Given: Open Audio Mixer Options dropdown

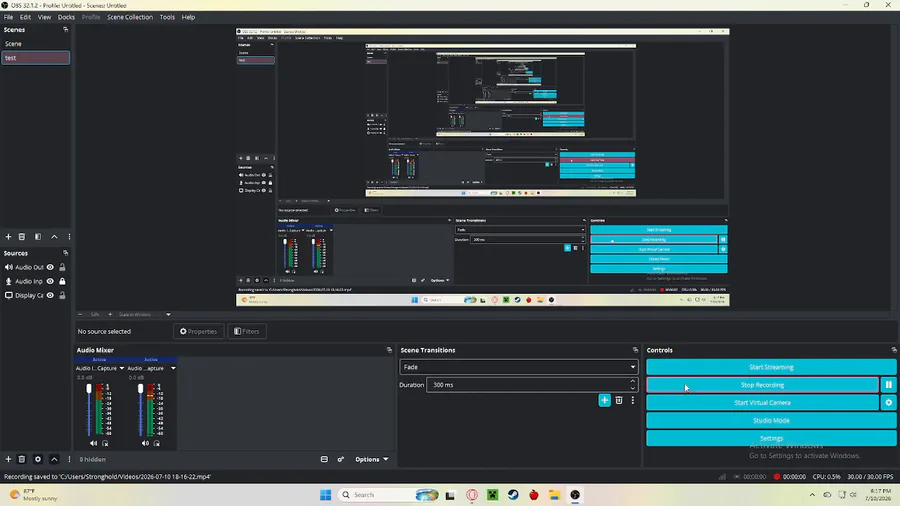Looking at the screenshot, I should point(371,459).
